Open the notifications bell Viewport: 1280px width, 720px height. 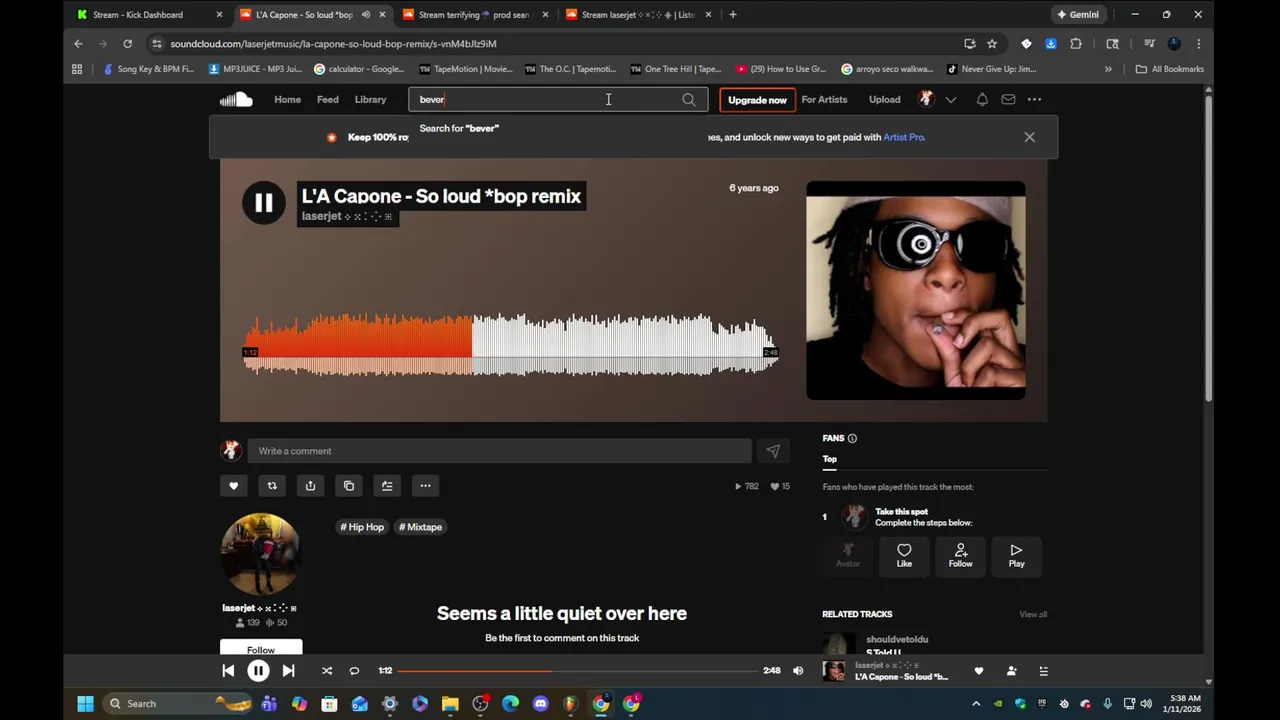(x=982, y=99)
